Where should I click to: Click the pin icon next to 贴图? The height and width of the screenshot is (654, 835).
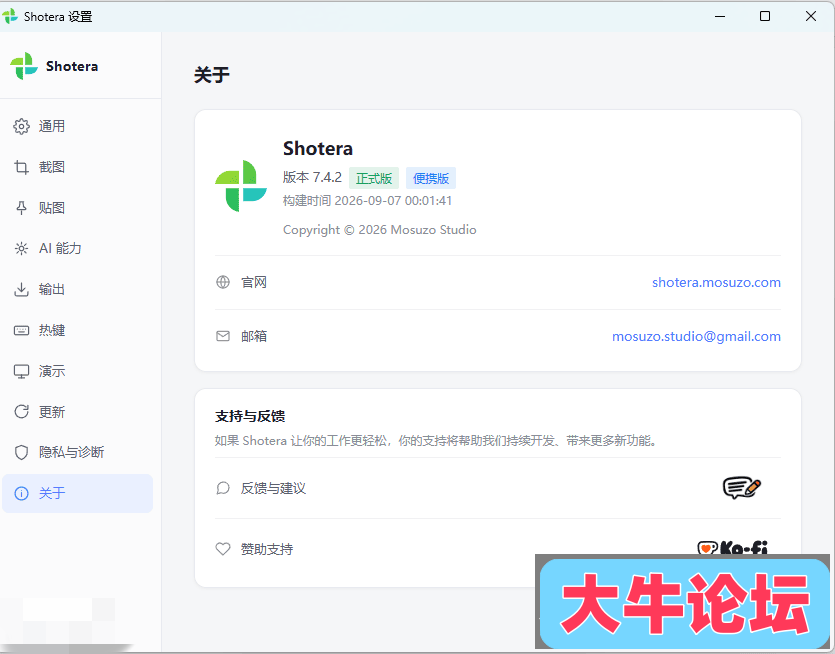[x=21, y=208]
